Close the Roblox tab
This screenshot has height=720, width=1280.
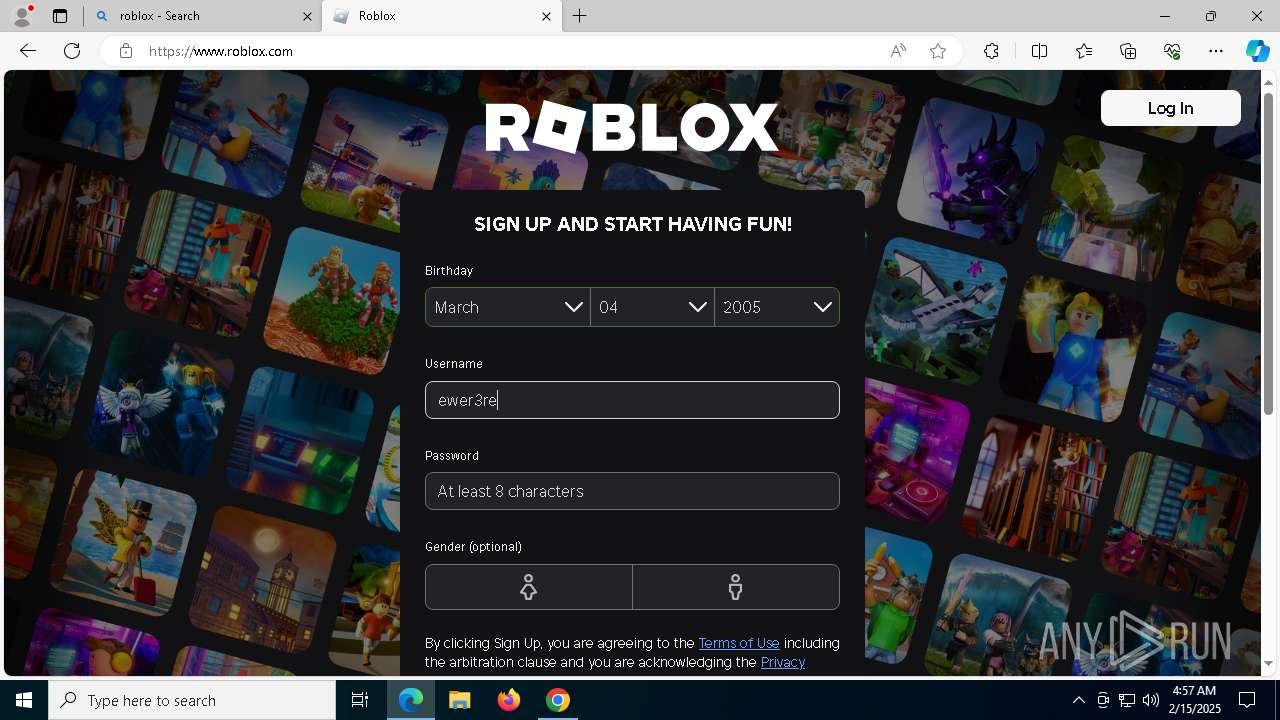click(x=546, y=16)
